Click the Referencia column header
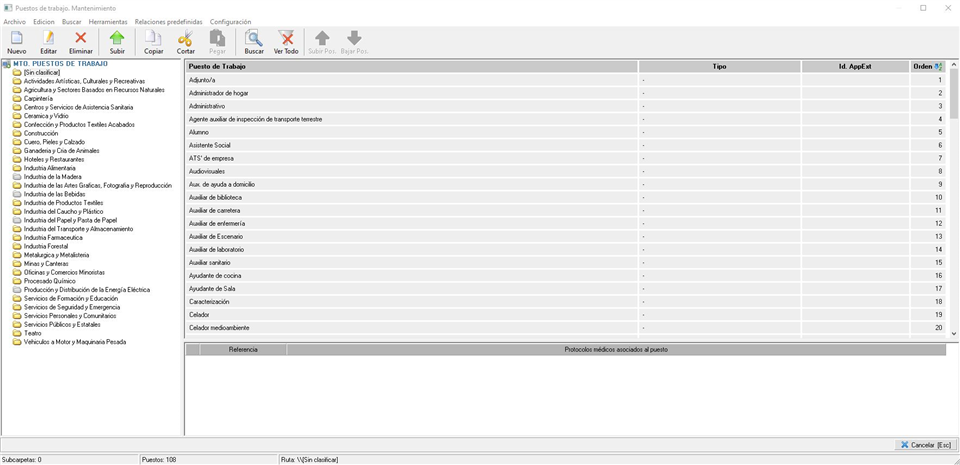 [x=243, y=349]
